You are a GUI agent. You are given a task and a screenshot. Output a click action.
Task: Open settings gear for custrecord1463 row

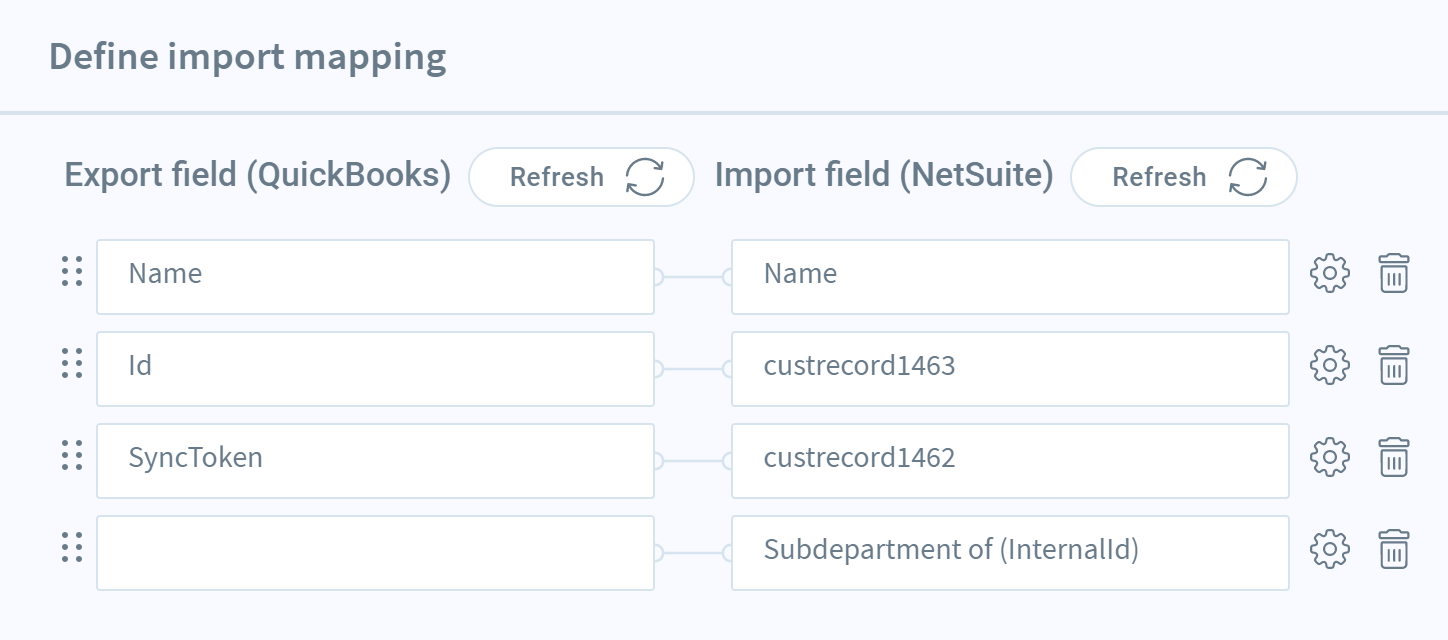coord(1330,365)
